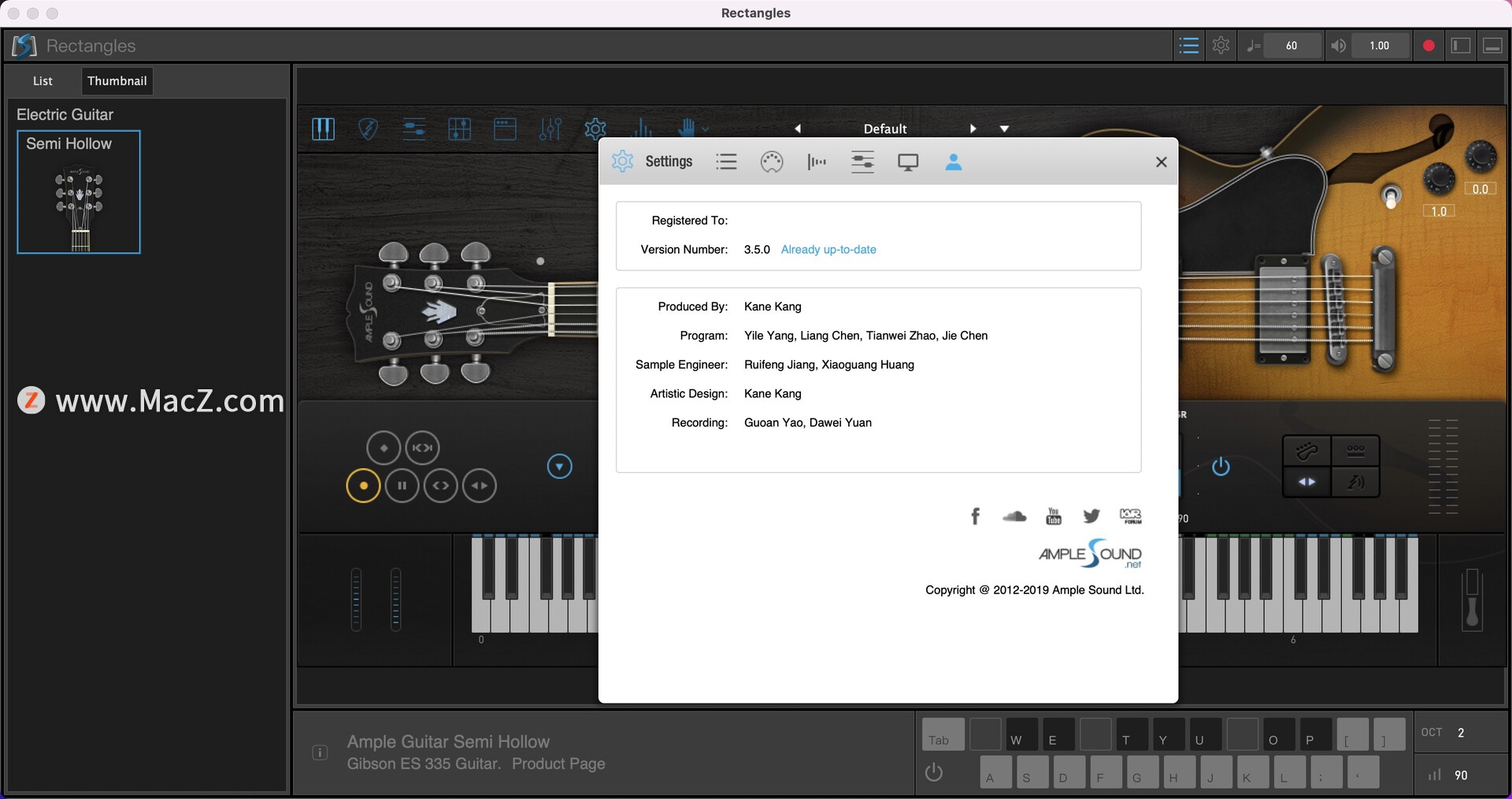This screenshot has height=799, width=1512.
Task: Open the Product Page link
Action: tap(558, 764)
